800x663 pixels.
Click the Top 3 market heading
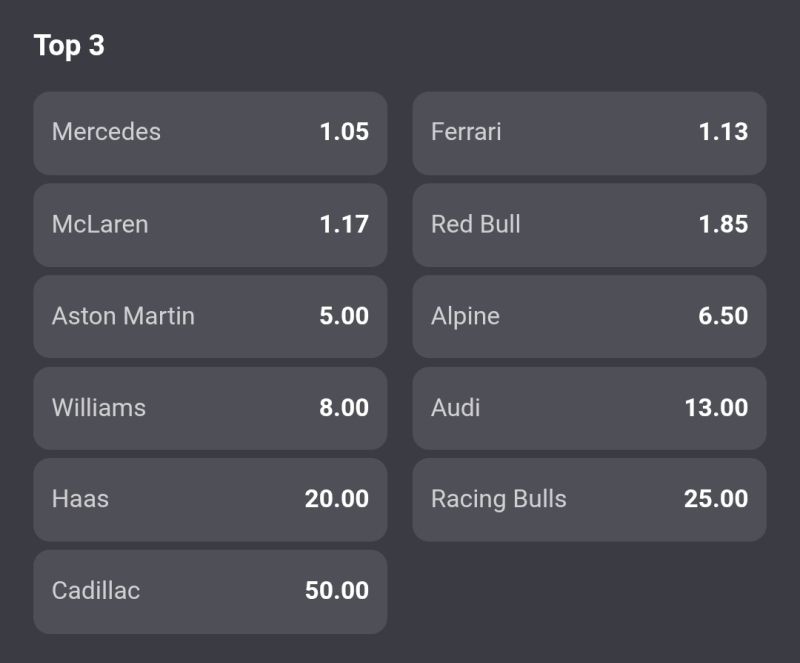[x=69, y=46]
